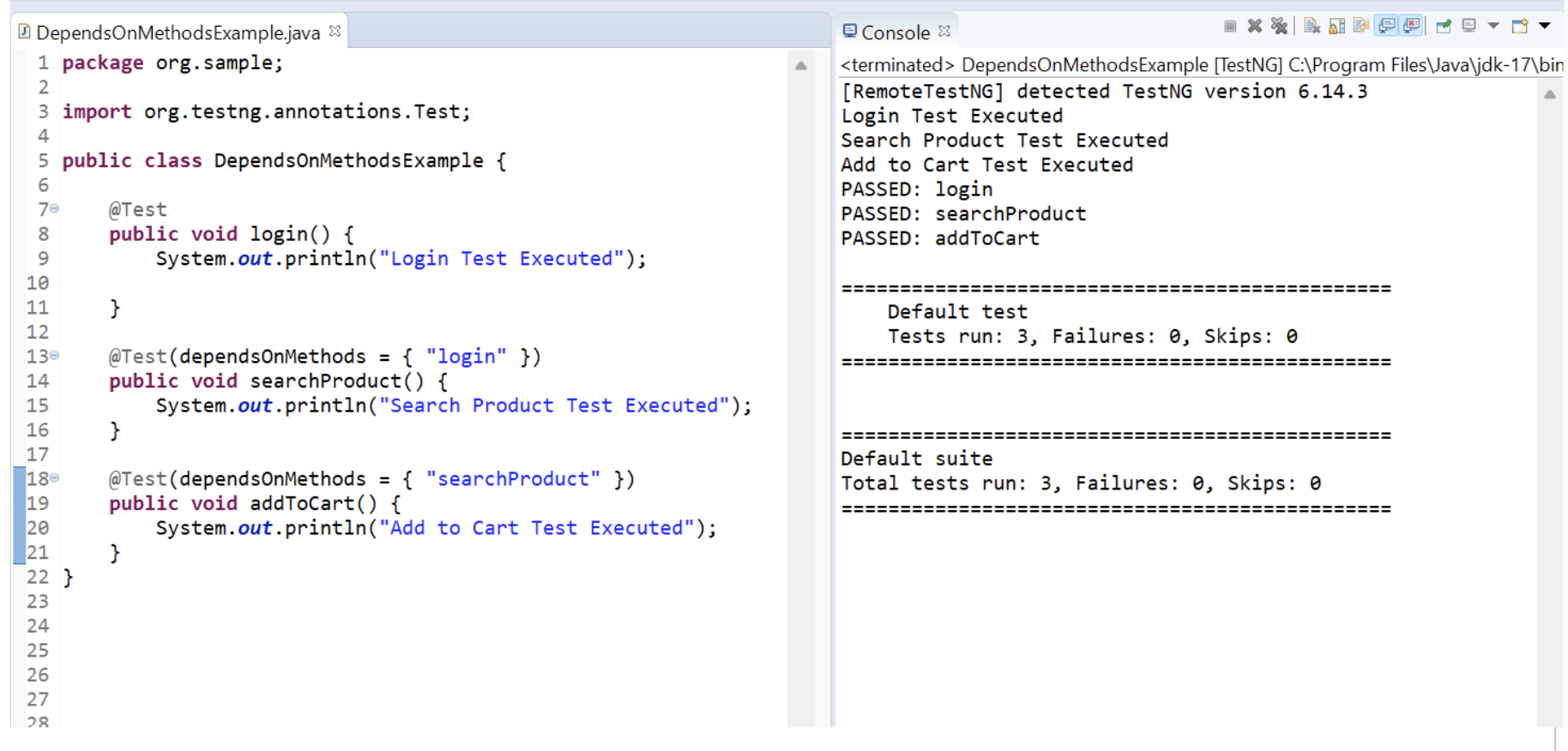This screenshot has height=751, width=1568.
Task: Pin the Console view
Action: [1444, 26]
